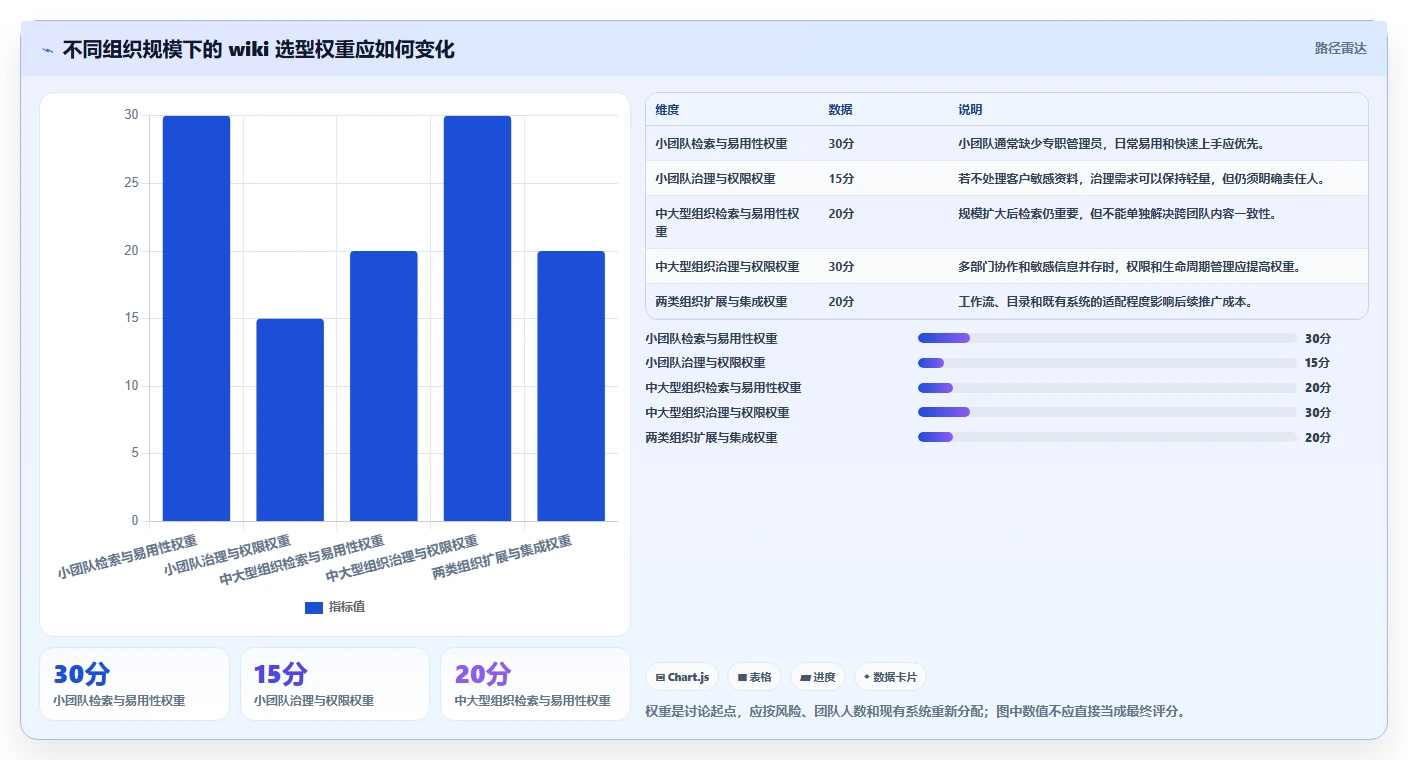Image resolution: width=1408 pixels, height=760 pixels.
Task: Click the 说明 column header
Action: coord(970,110)
